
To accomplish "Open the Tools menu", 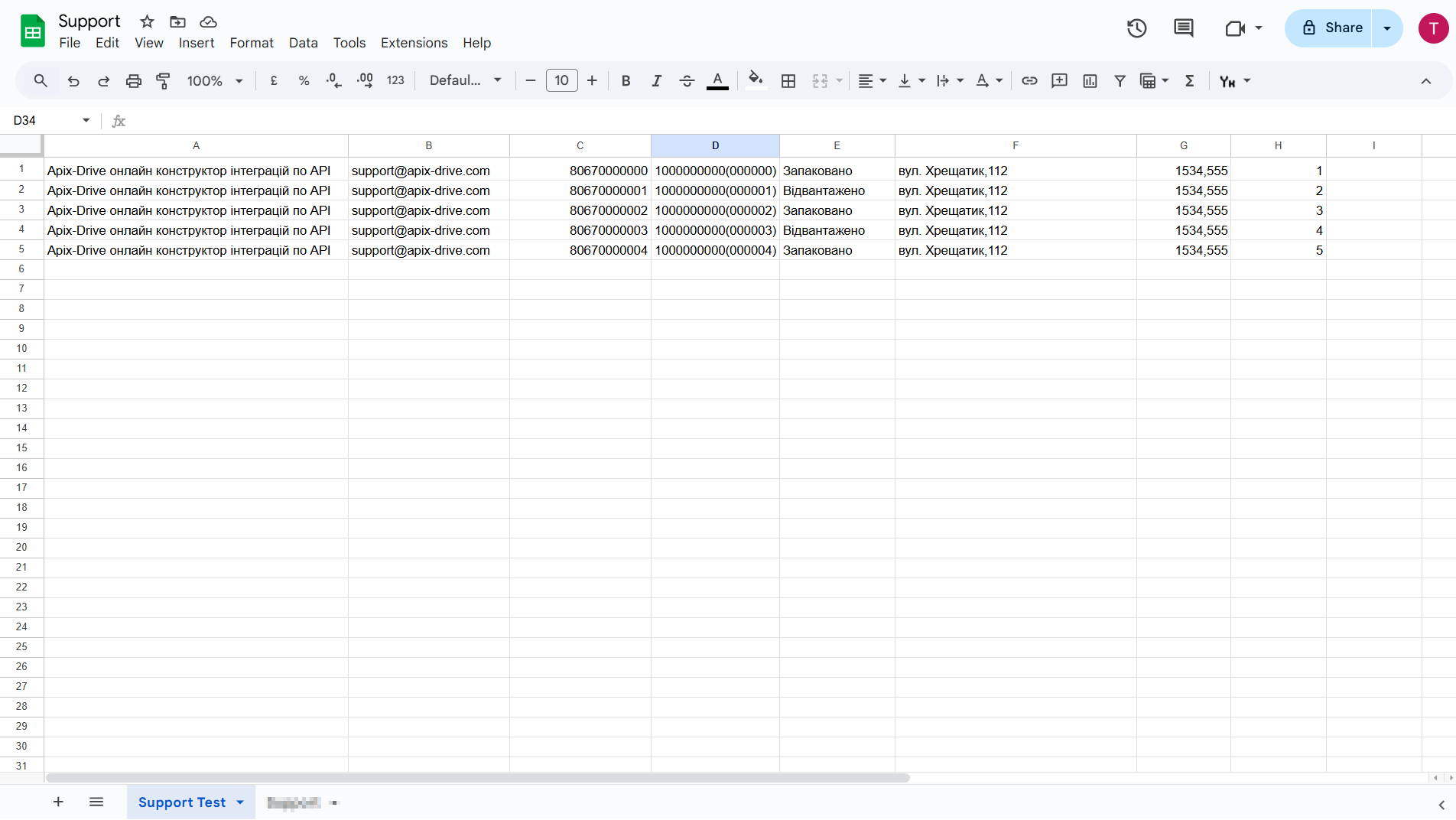I will coord(349,43).
